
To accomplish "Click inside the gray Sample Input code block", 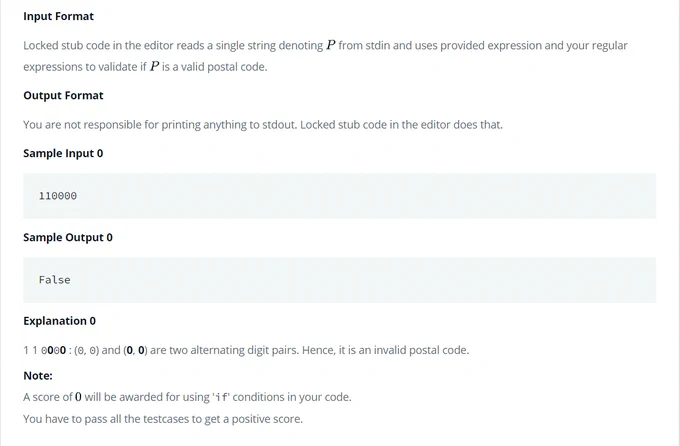I will (340, 196).
